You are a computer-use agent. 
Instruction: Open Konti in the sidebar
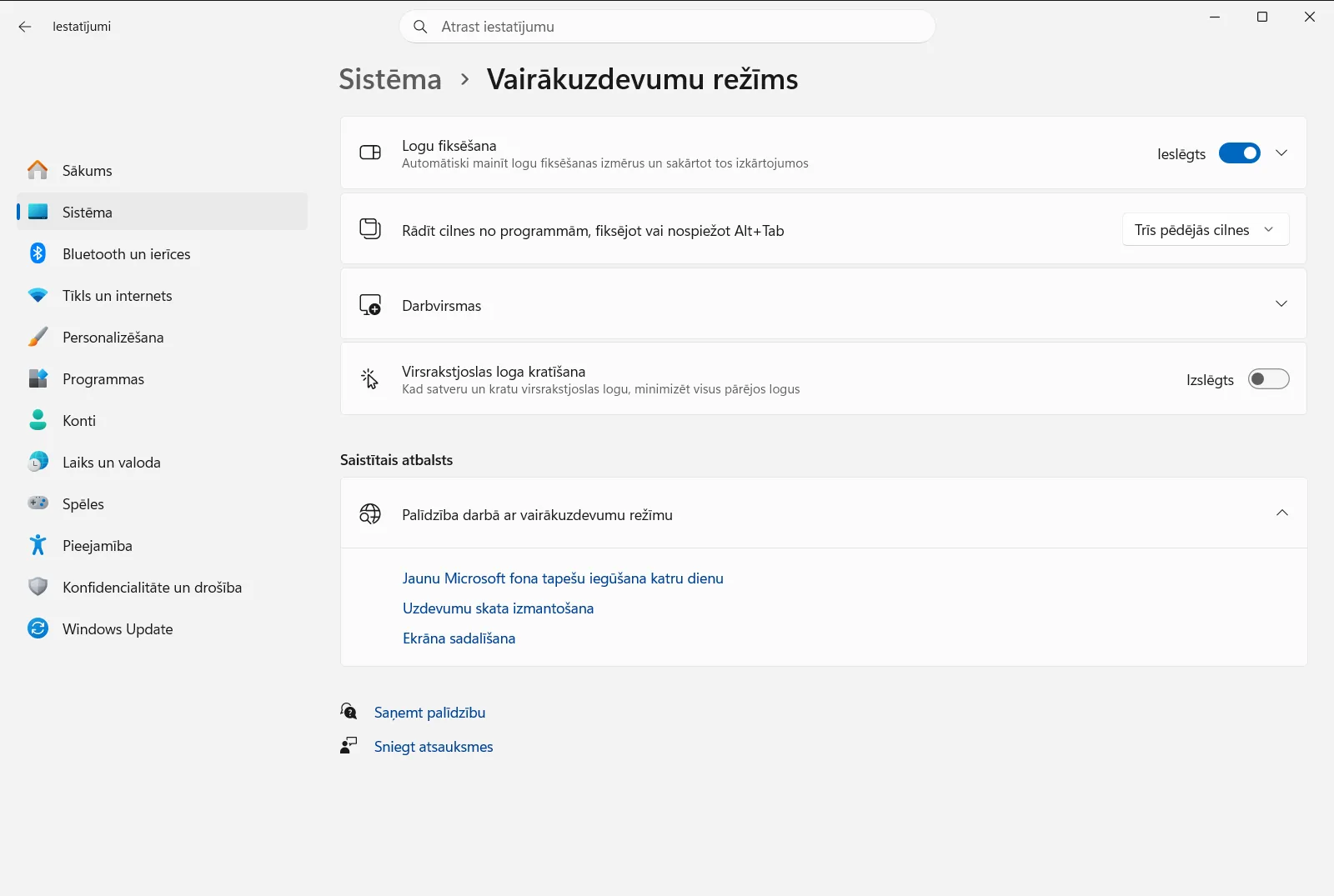pyautogui.click(x=163, y=420)
